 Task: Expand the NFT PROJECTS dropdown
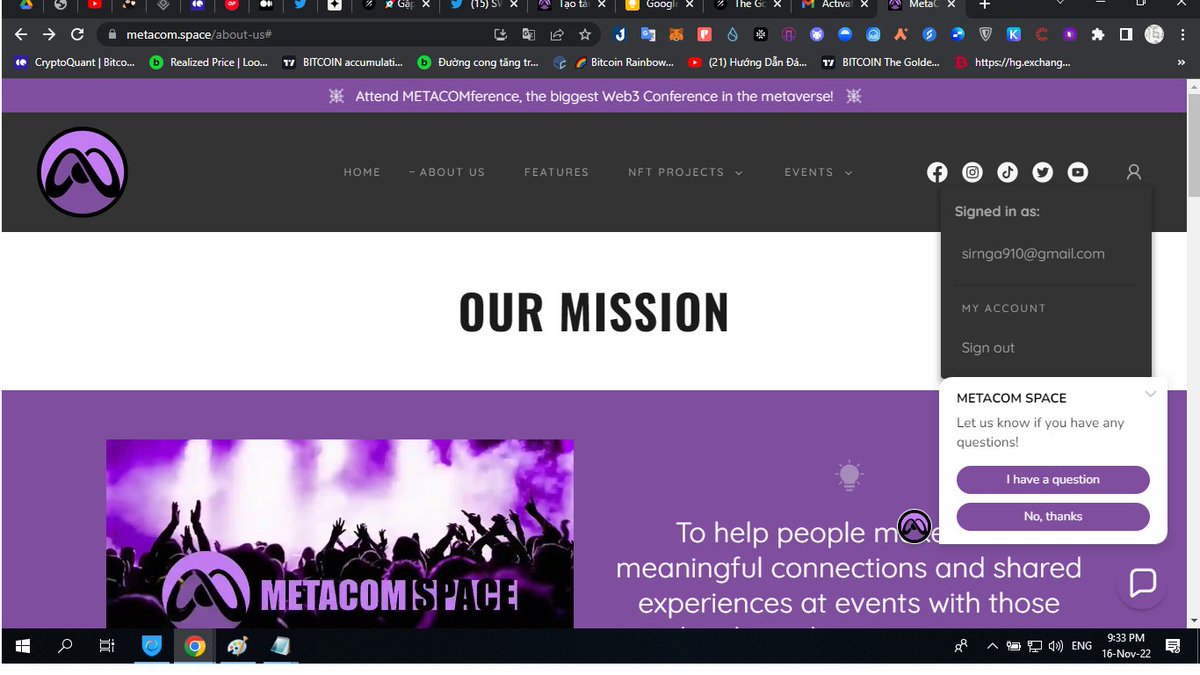pos(686,172)
